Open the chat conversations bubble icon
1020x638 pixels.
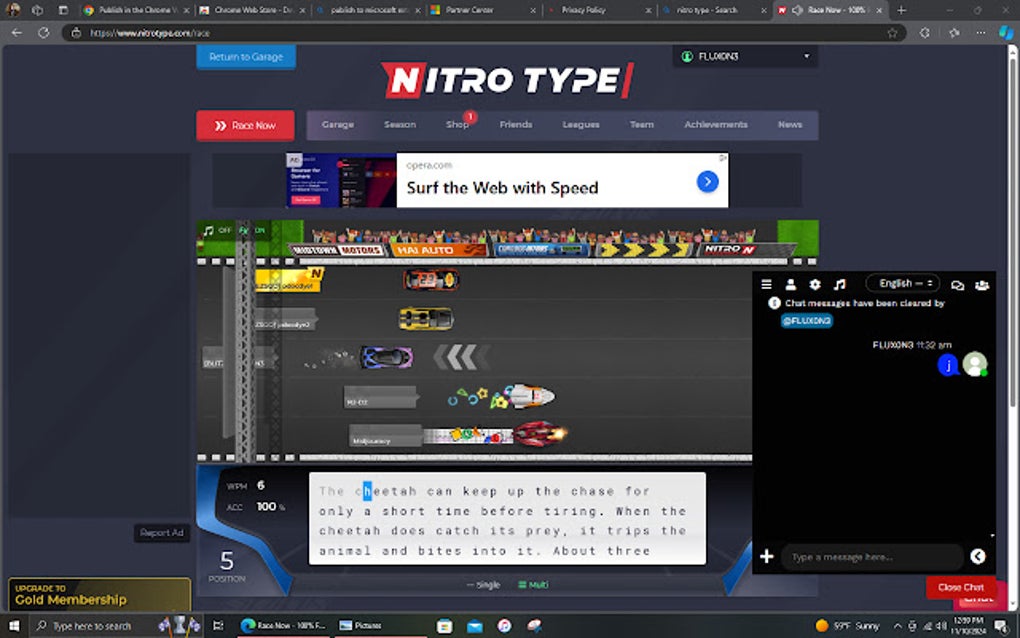pyautogui.click(x=957, y=284)
